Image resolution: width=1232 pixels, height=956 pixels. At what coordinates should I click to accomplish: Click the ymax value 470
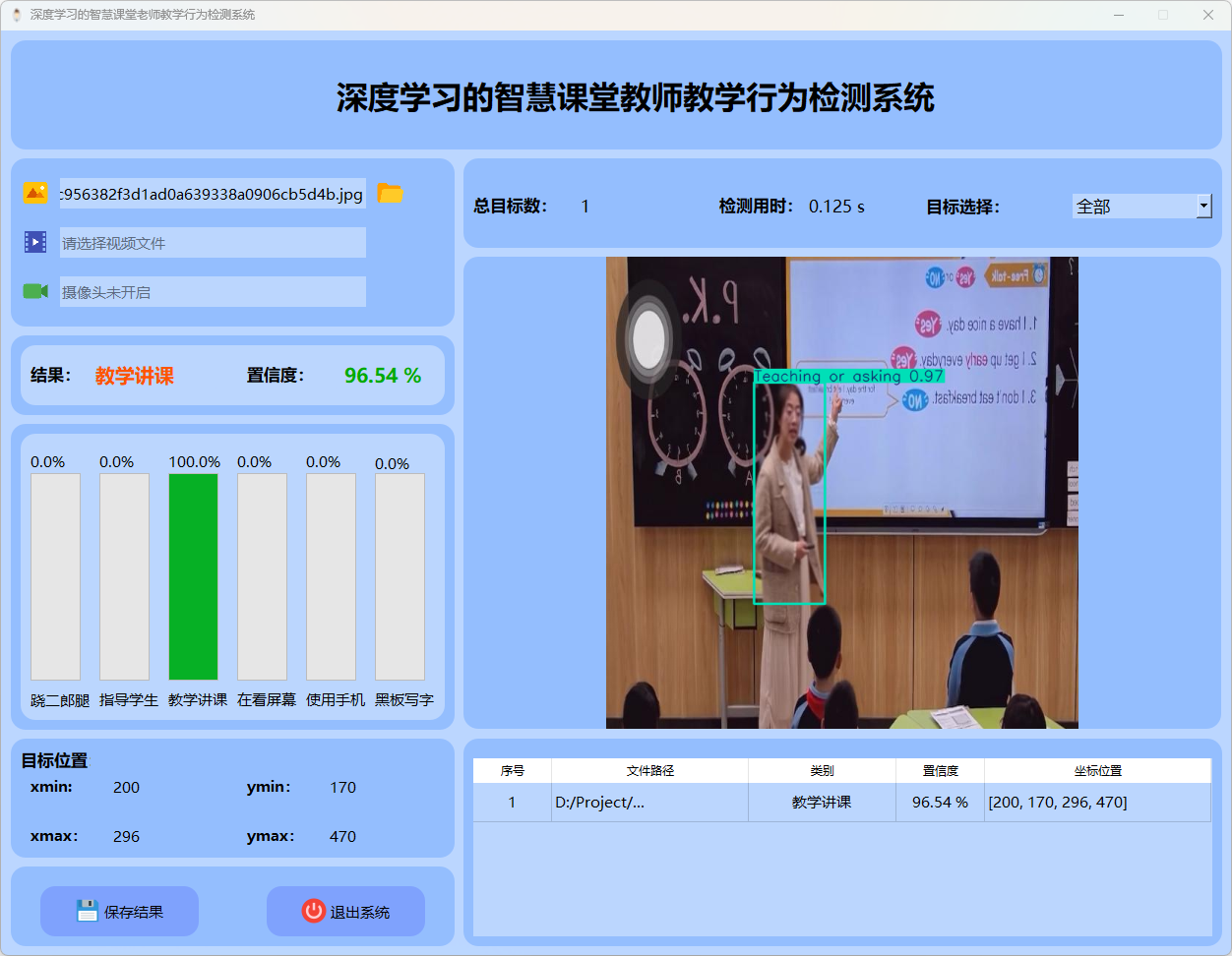342,837
